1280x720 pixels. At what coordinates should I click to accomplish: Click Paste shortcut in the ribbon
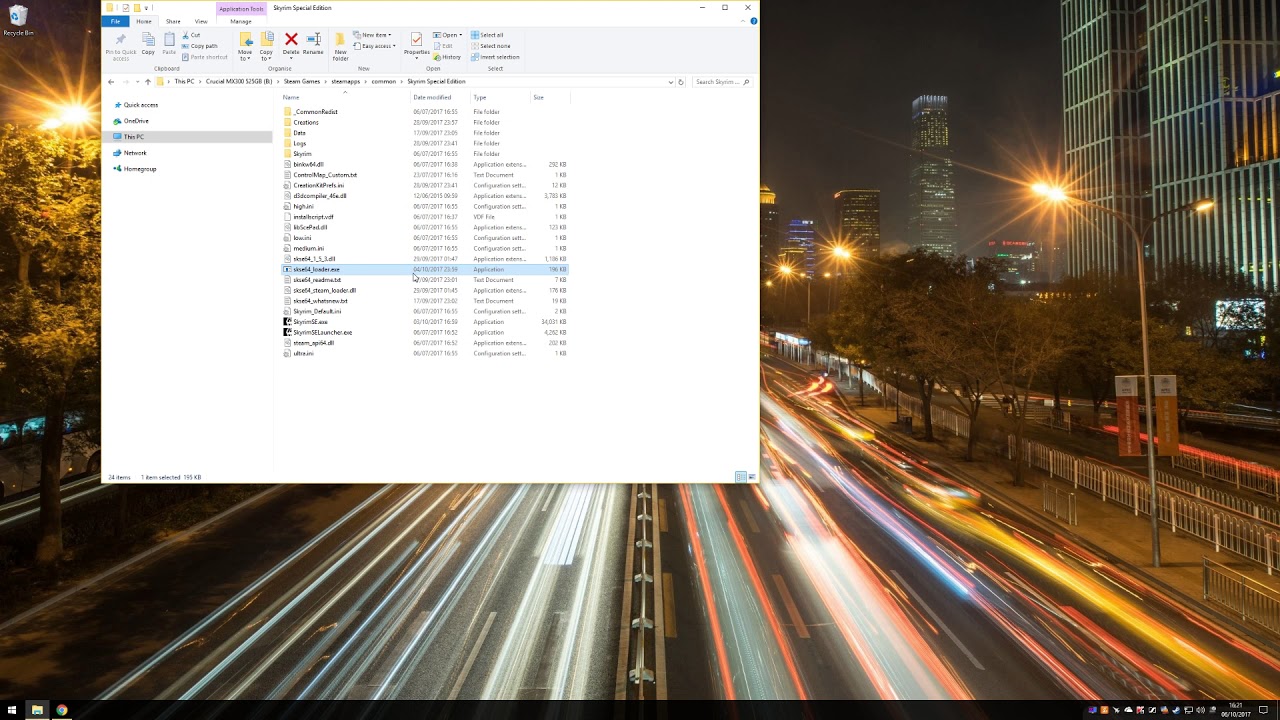tap(206, 57)
